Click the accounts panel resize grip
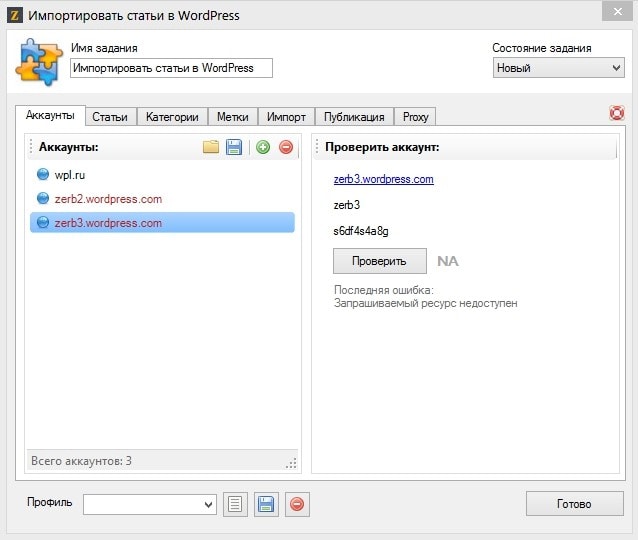Screen dimensions: 638x540 [291, 463]
